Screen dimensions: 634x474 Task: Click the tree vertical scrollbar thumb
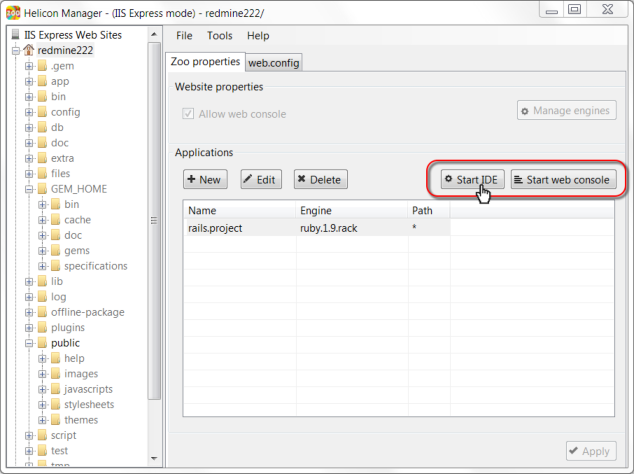point(154,220)
